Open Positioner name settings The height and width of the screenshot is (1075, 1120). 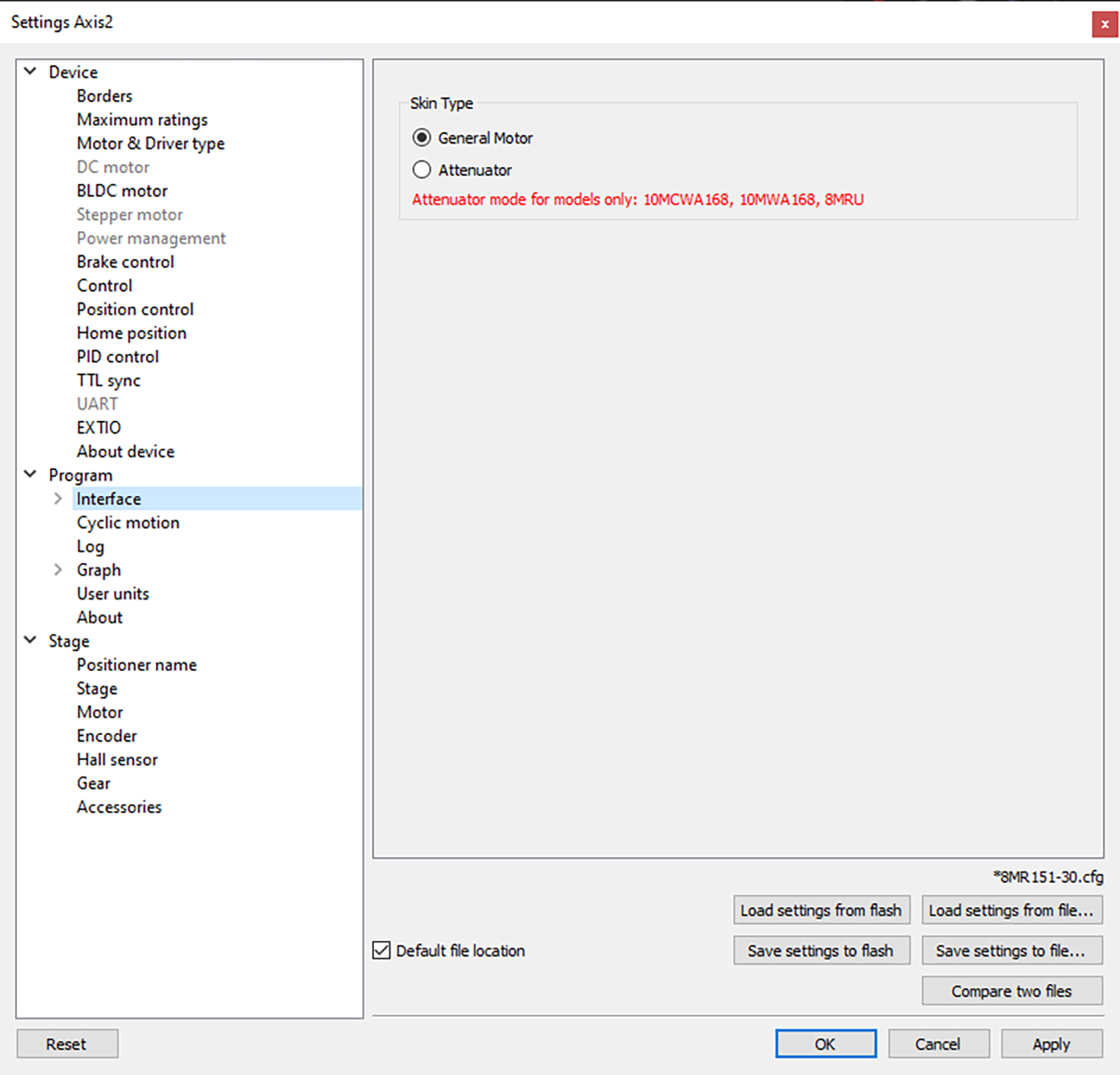(x=136, y=665)
